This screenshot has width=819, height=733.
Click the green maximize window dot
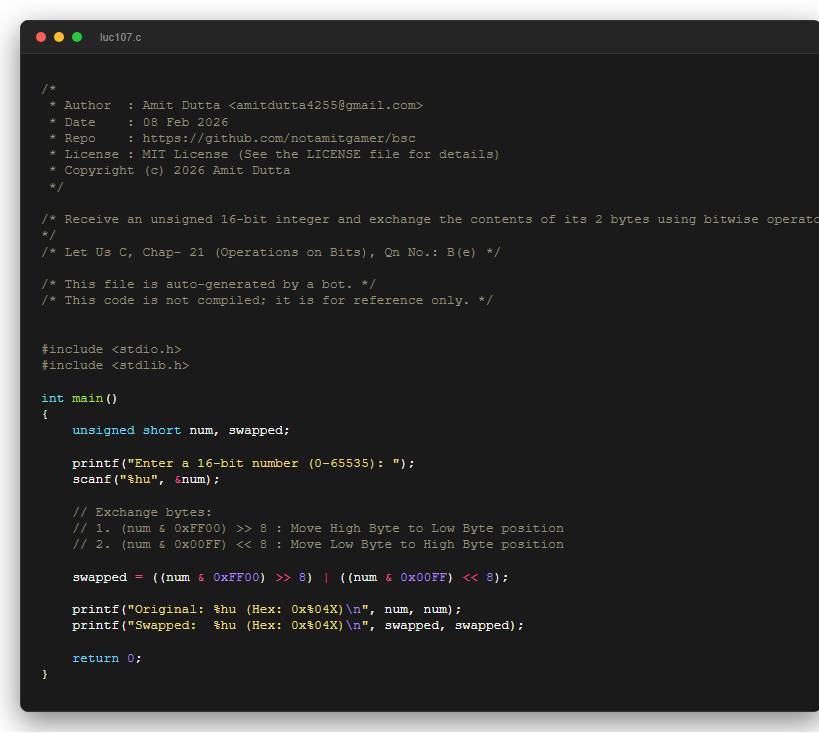coord(77,37)
